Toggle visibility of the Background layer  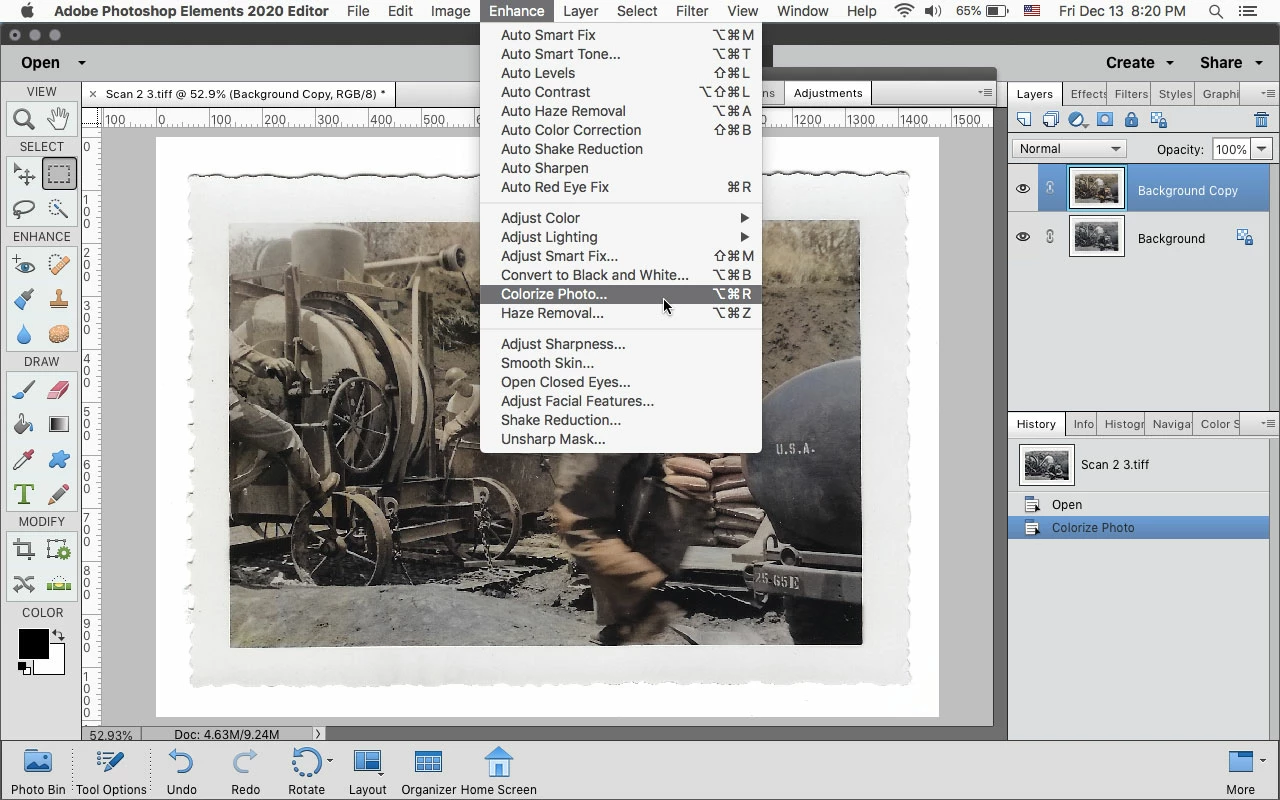tap(1022, 237)
